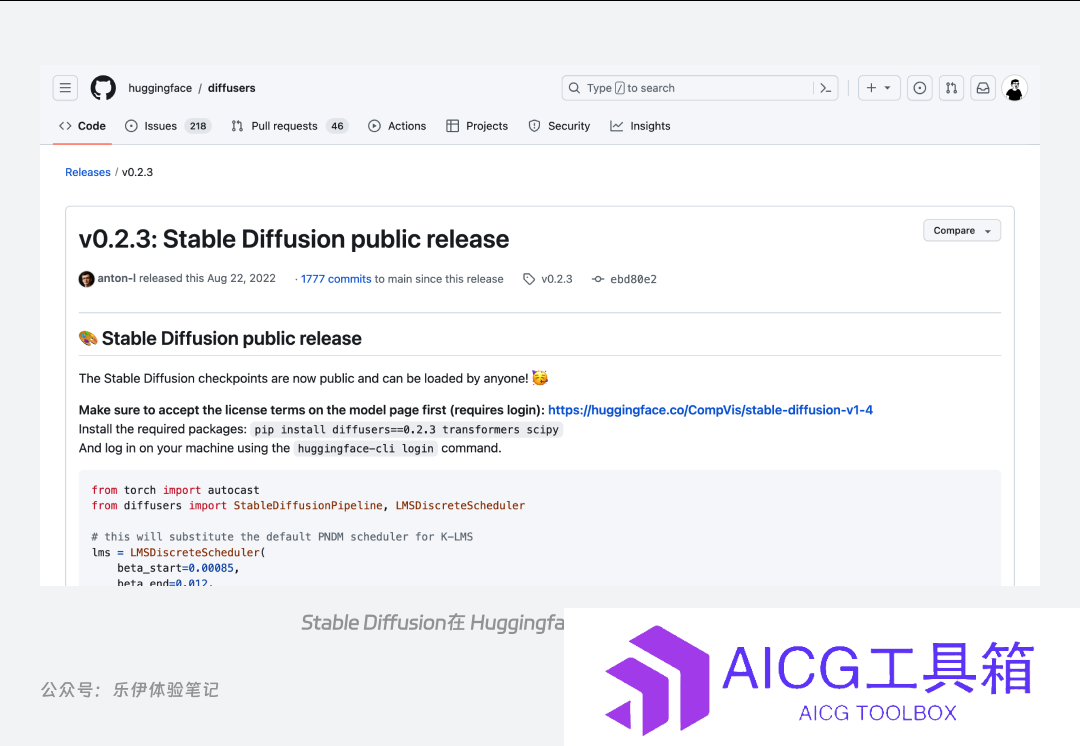Open the 1777 commits link
This screenshot has height=746, width=1080.
click(x=336, y=279)
